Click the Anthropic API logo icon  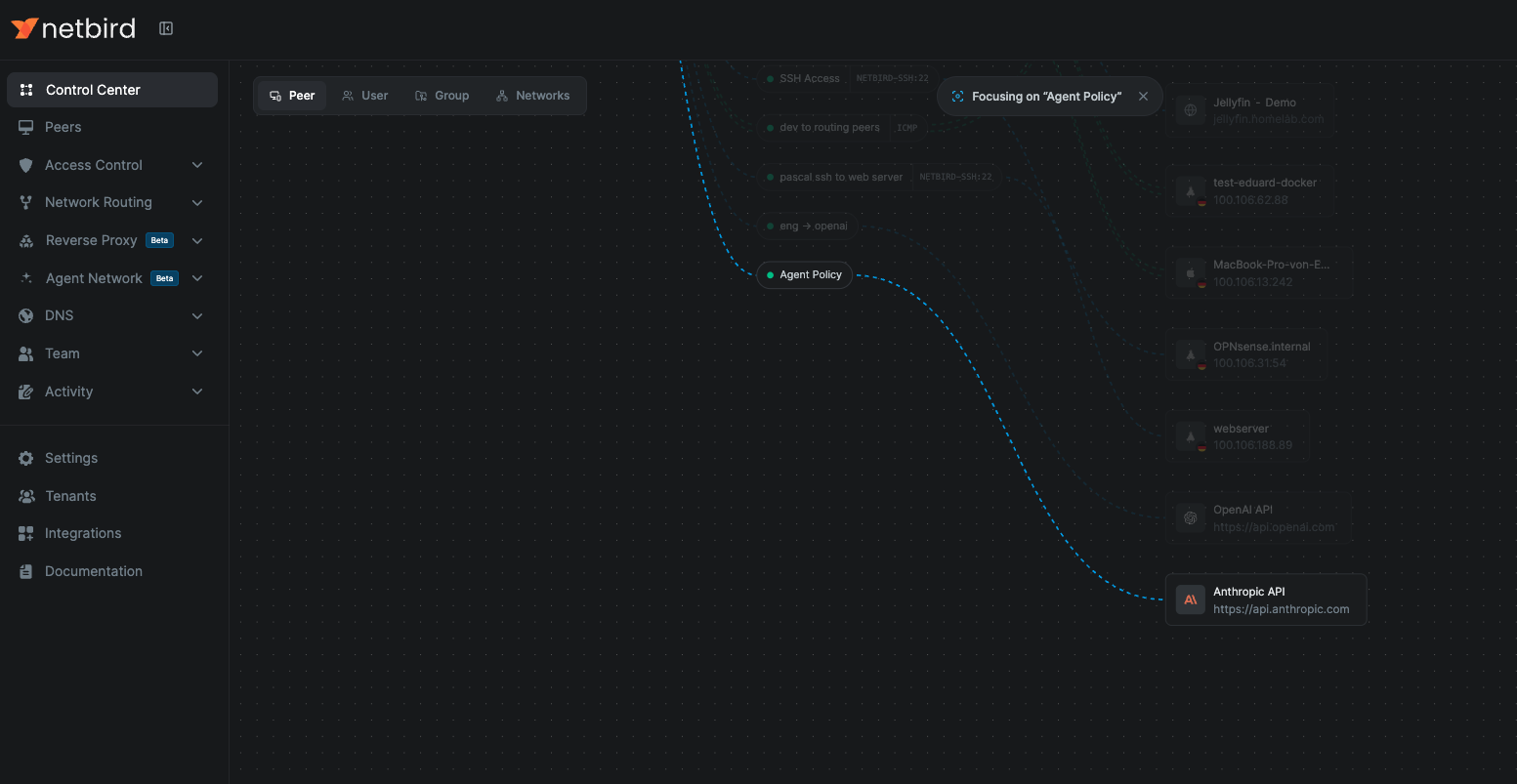point(1191,599)
